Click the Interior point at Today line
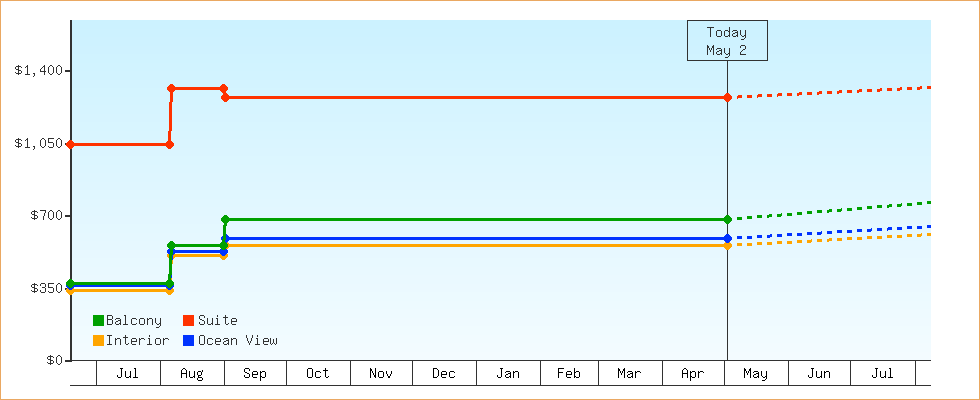 [x=728, y=246]
